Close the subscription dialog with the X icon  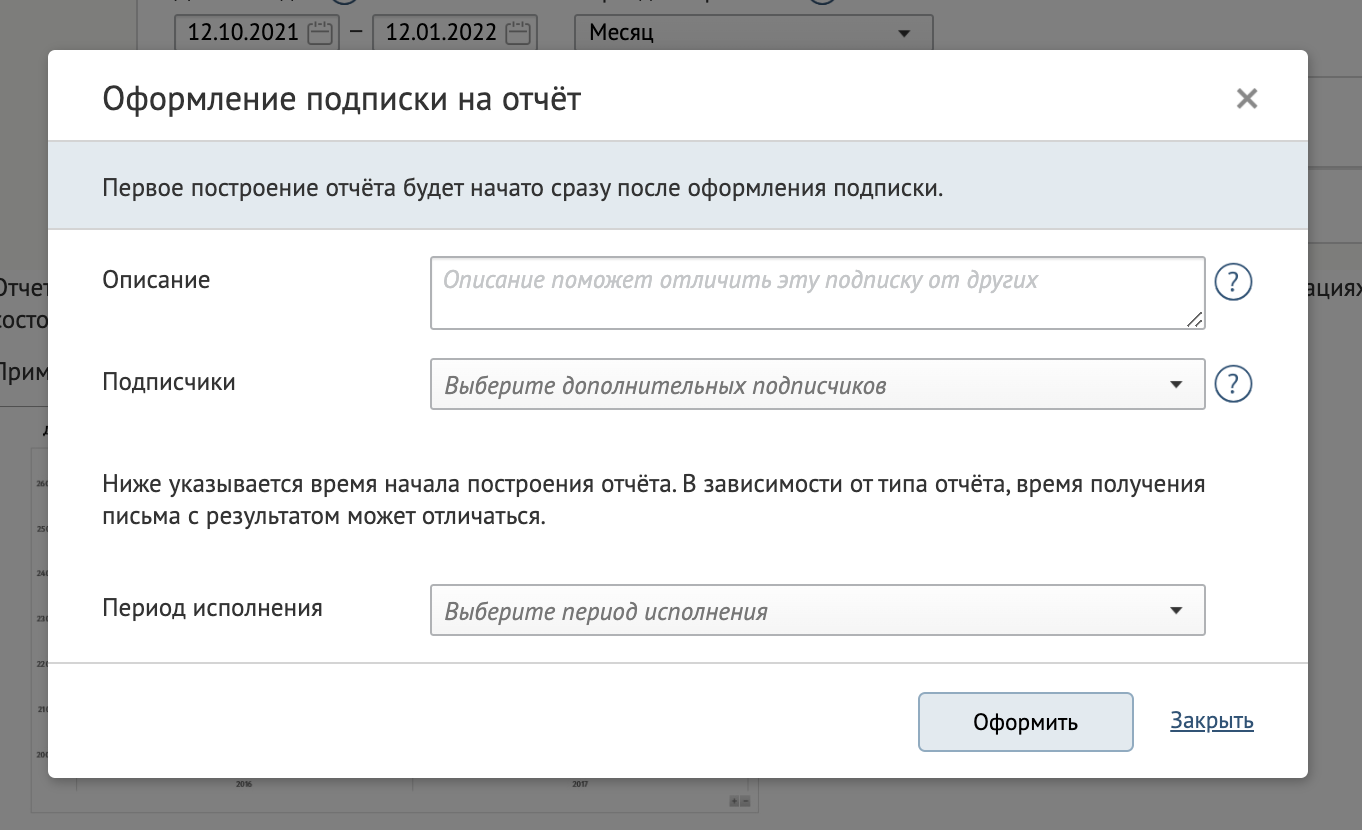(x=1246, y=98)
